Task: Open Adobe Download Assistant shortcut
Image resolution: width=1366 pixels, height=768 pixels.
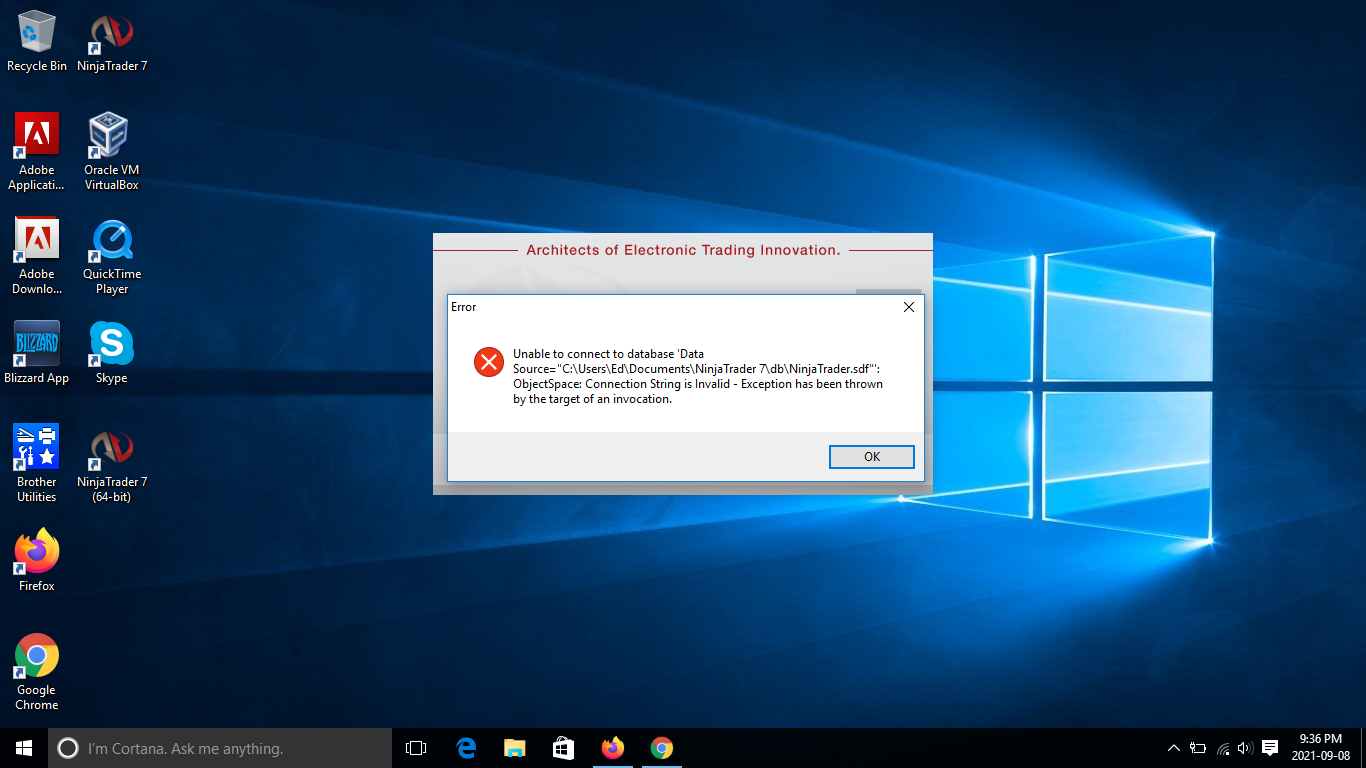Action: [x=37, y=255]
